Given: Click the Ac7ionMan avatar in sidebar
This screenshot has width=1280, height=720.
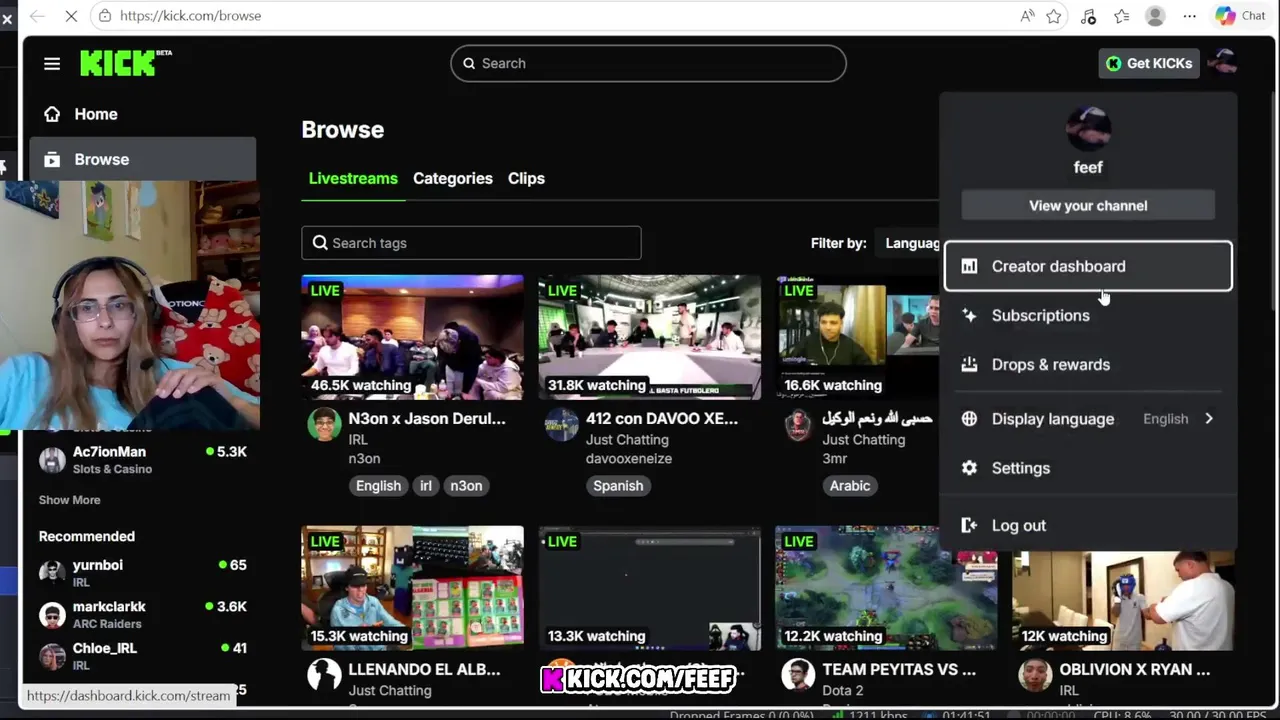Looking at the screenshot, I should [x=52, y=460].
